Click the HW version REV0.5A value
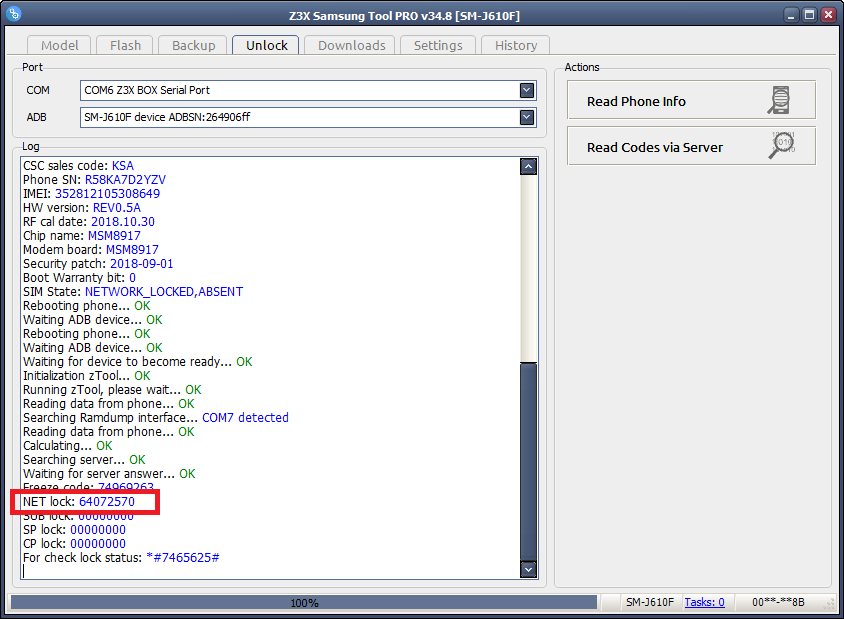Screen dimensions: 844x619 [117, 208]
